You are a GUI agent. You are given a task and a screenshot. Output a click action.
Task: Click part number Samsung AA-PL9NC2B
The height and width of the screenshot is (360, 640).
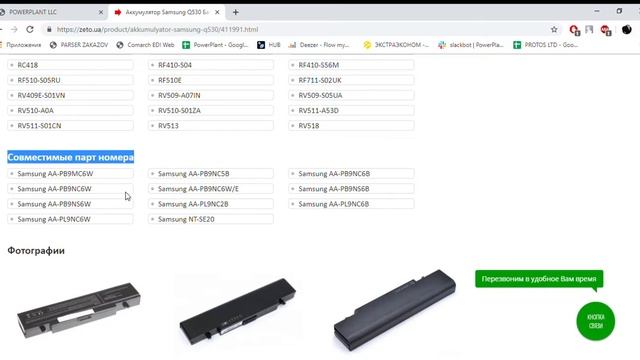coord(211,204)
